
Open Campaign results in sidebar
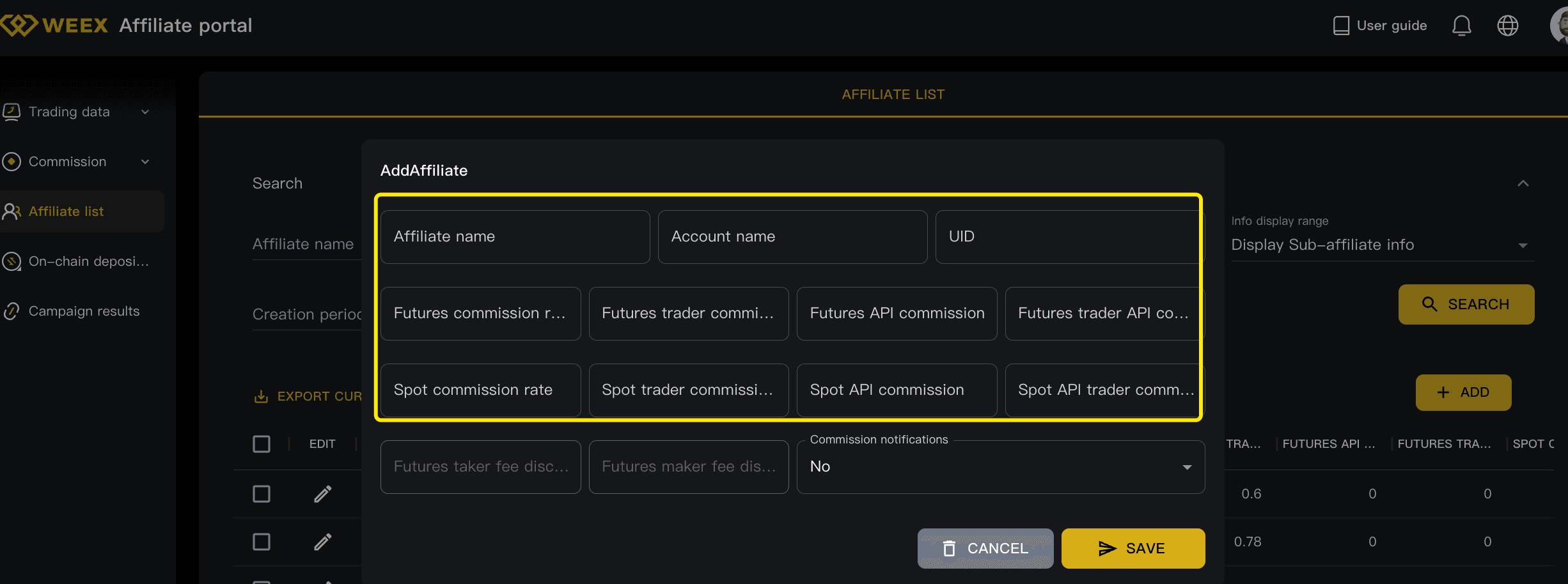[83, 311]
